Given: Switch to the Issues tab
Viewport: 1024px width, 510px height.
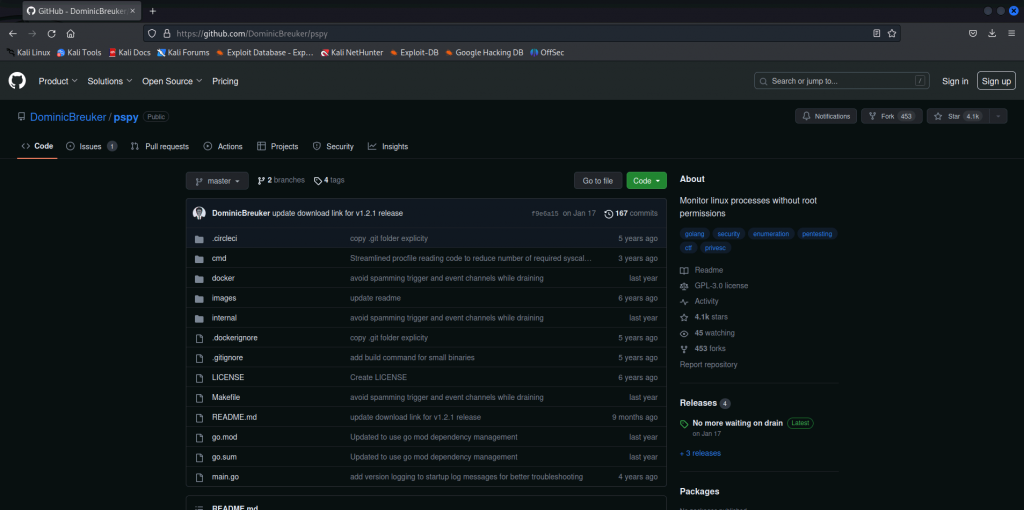Looking at the screenshot, I should [x=91, y=146].
